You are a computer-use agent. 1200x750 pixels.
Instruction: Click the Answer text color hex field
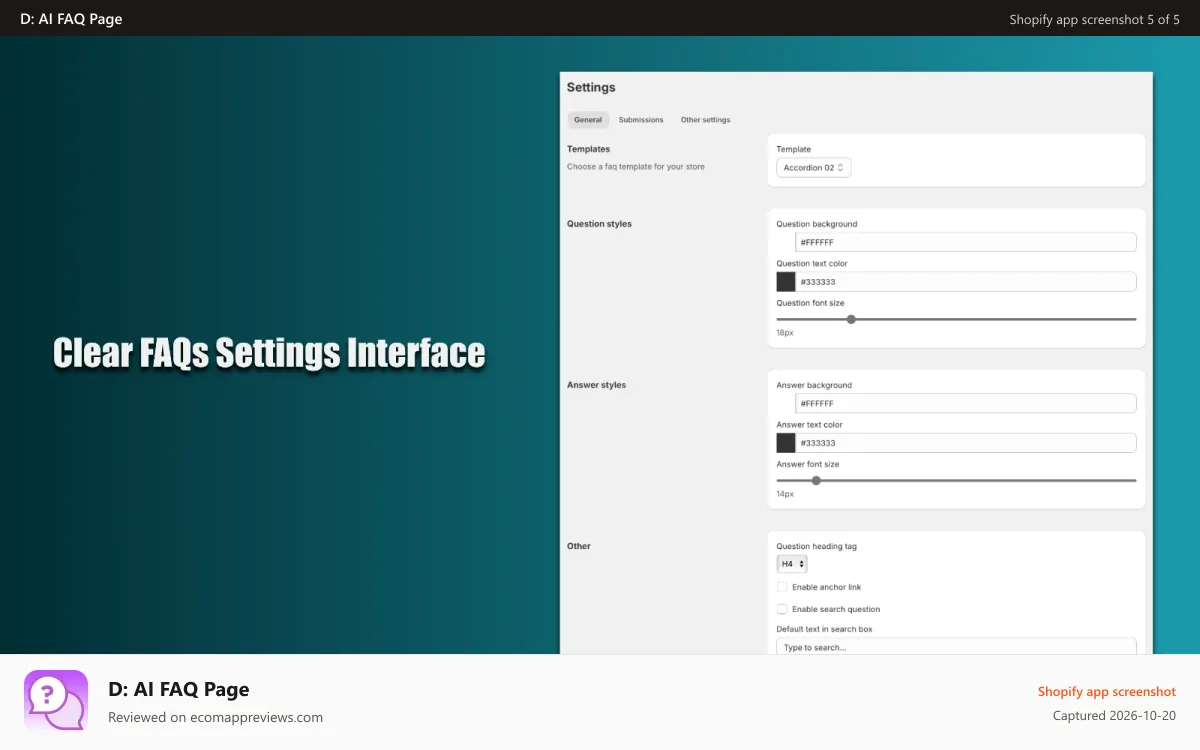click(x=966, y=443)
